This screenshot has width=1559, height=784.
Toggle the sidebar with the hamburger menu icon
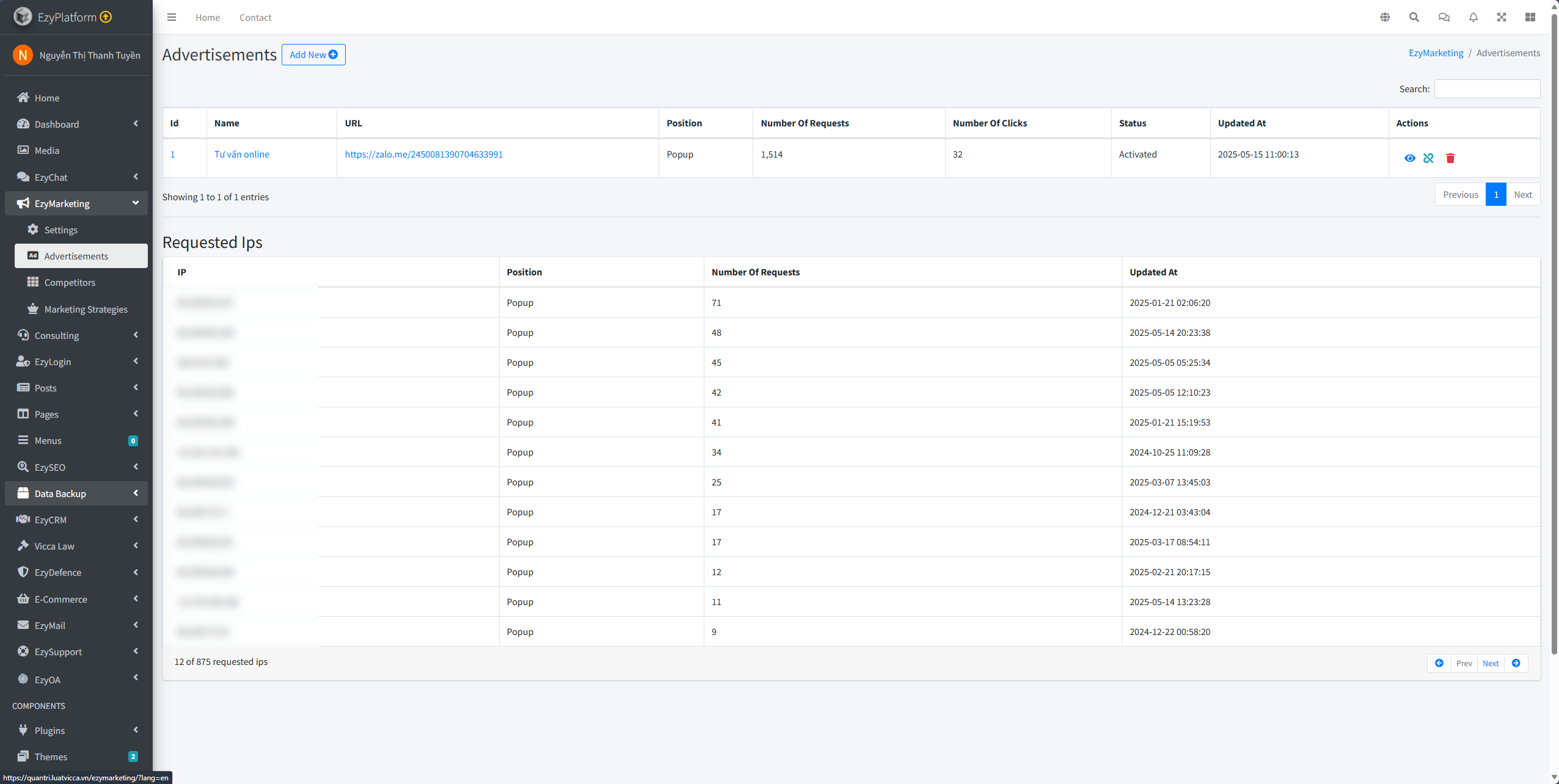[172, 17]
